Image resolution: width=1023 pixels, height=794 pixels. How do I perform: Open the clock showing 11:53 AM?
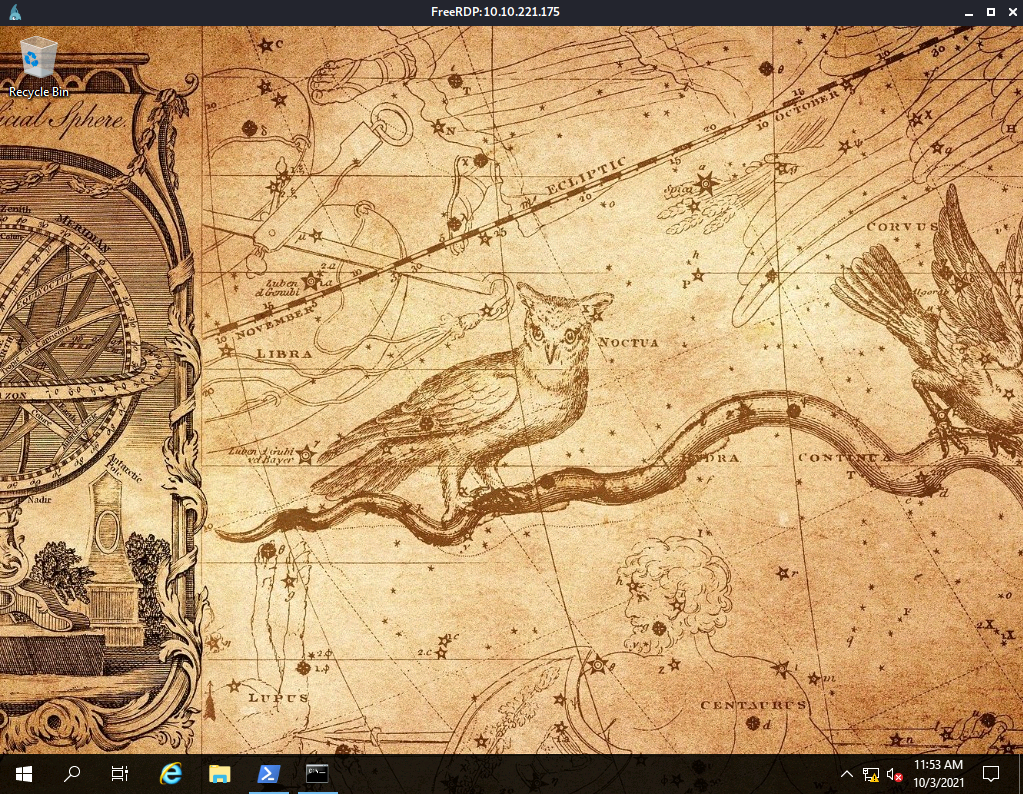tap(938, 774)
